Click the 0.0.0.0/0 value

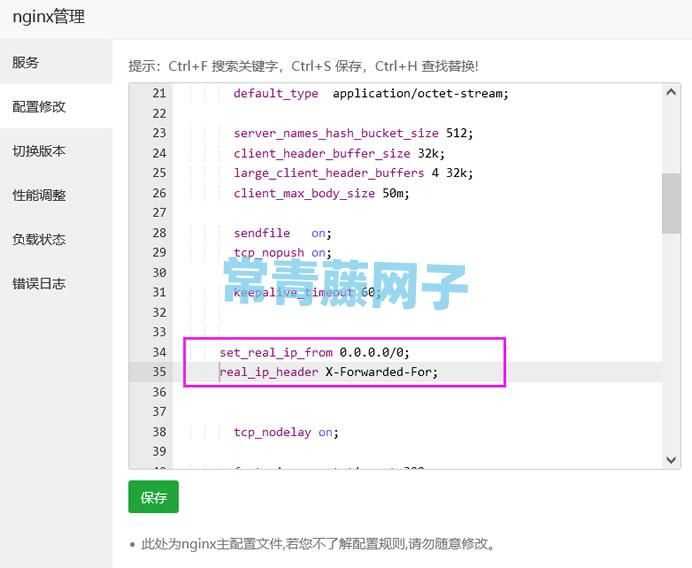pos(371,352)
